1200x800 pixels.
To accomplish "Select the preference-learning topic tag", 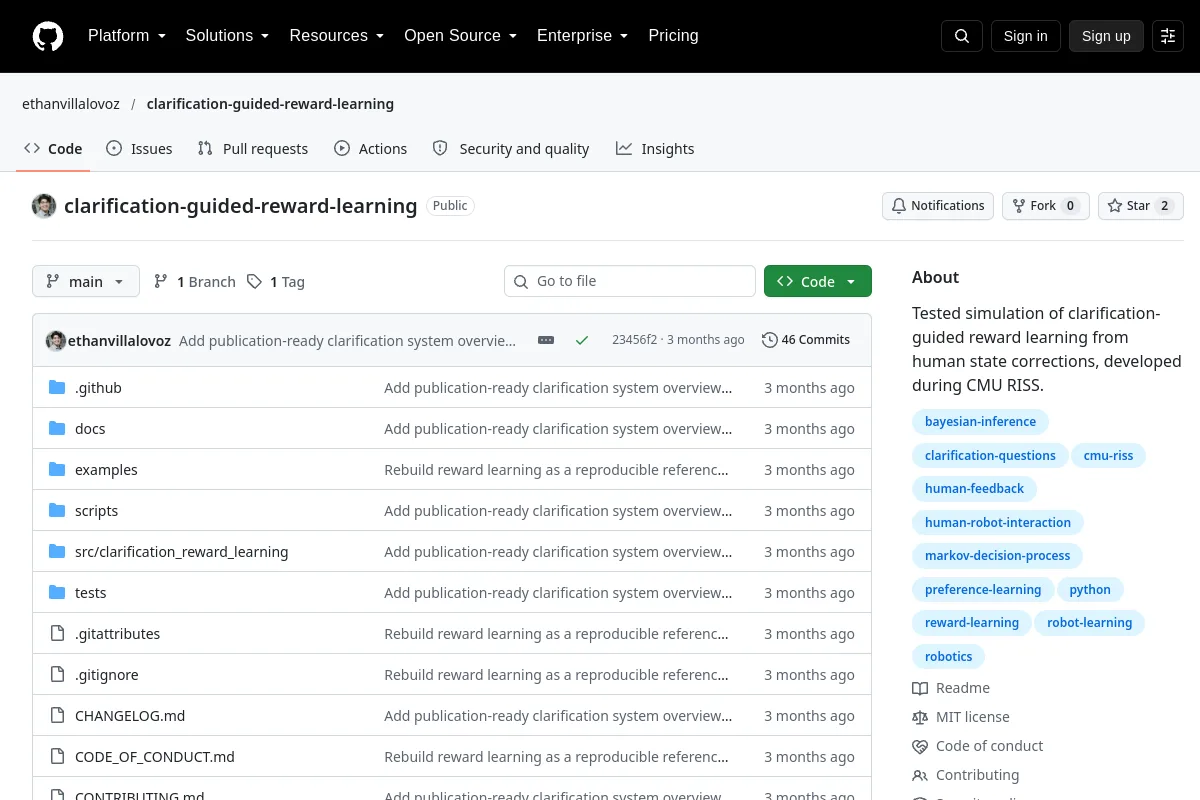I will tap(983, 590).
